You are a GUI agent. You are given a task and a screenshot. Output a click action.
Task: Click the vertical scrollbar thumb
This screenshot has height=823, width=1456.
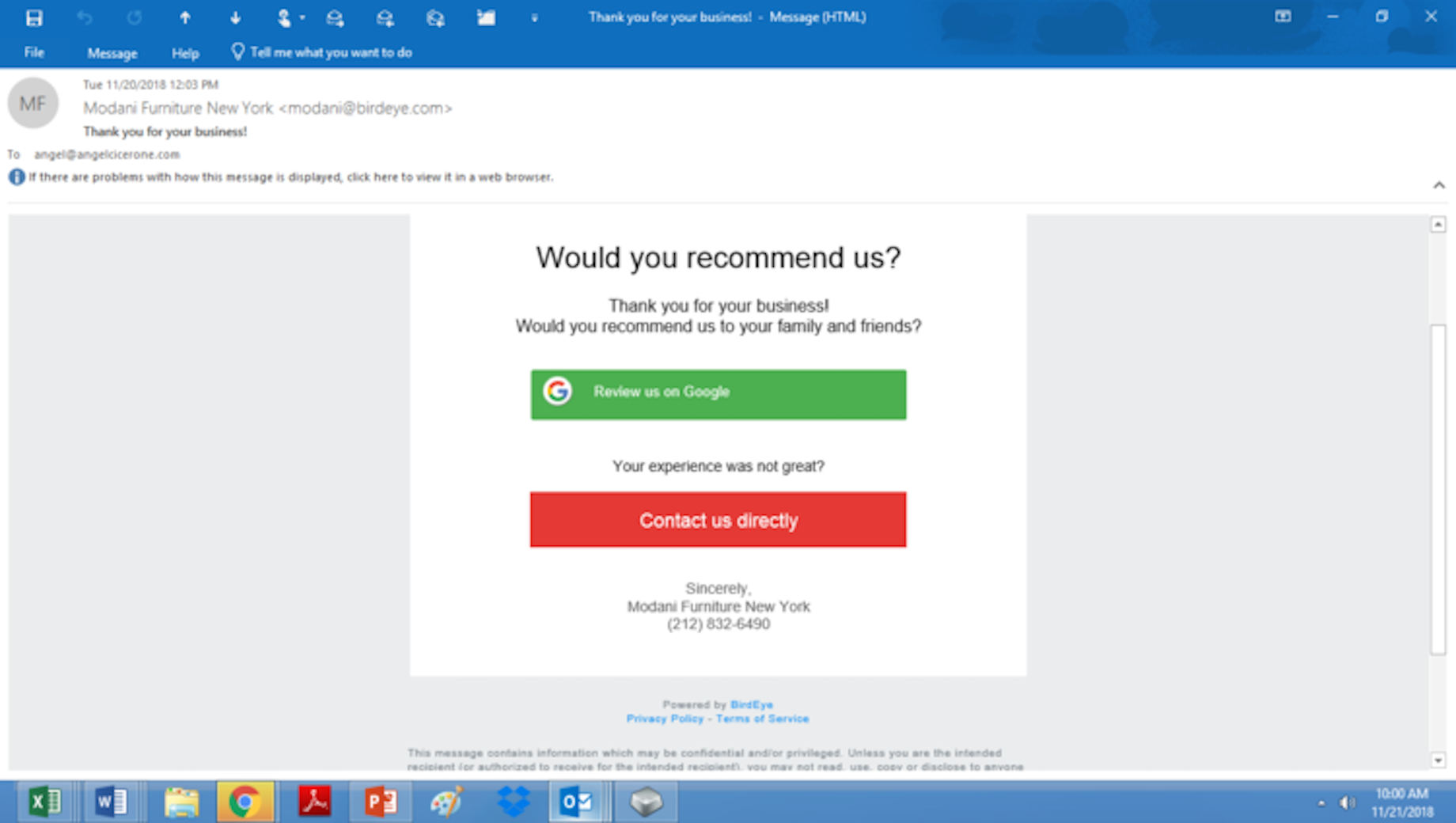coord(1438,489)
